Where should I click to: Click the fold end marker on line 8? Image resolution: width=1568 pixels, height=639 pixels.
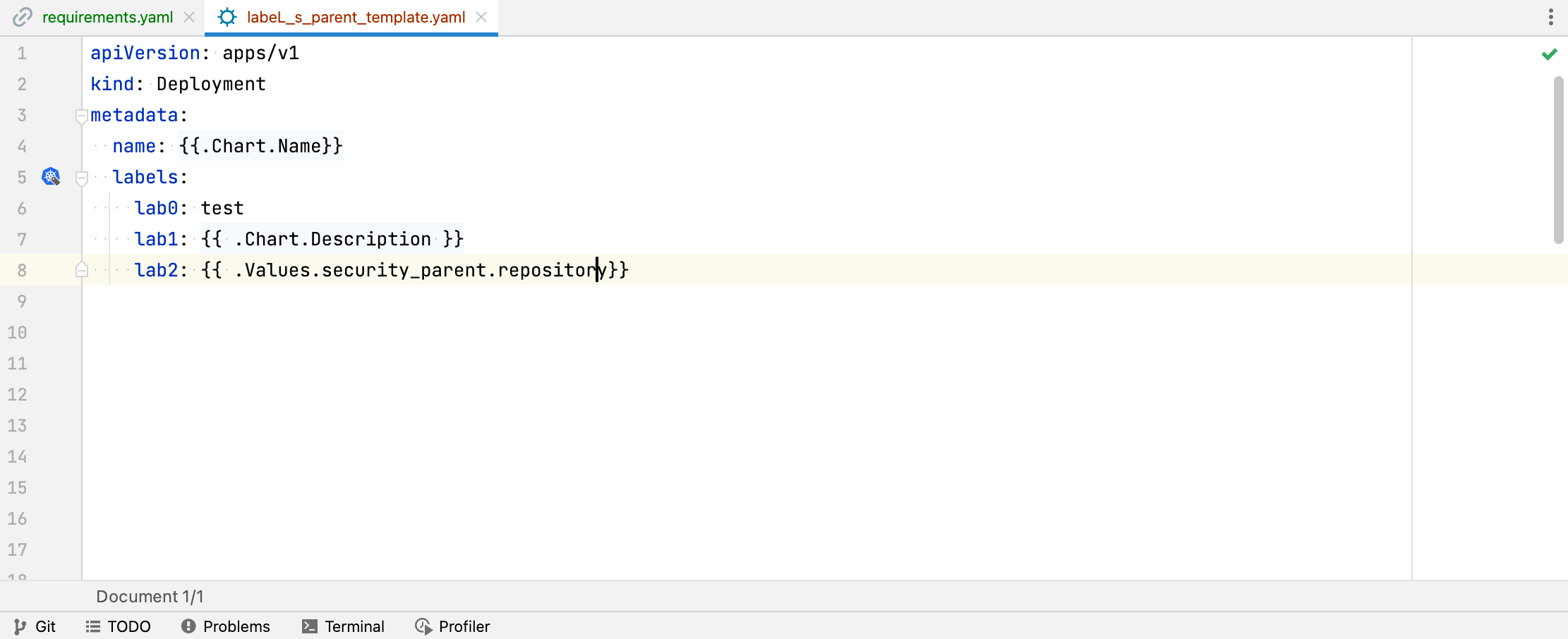(x=82, y=270)
